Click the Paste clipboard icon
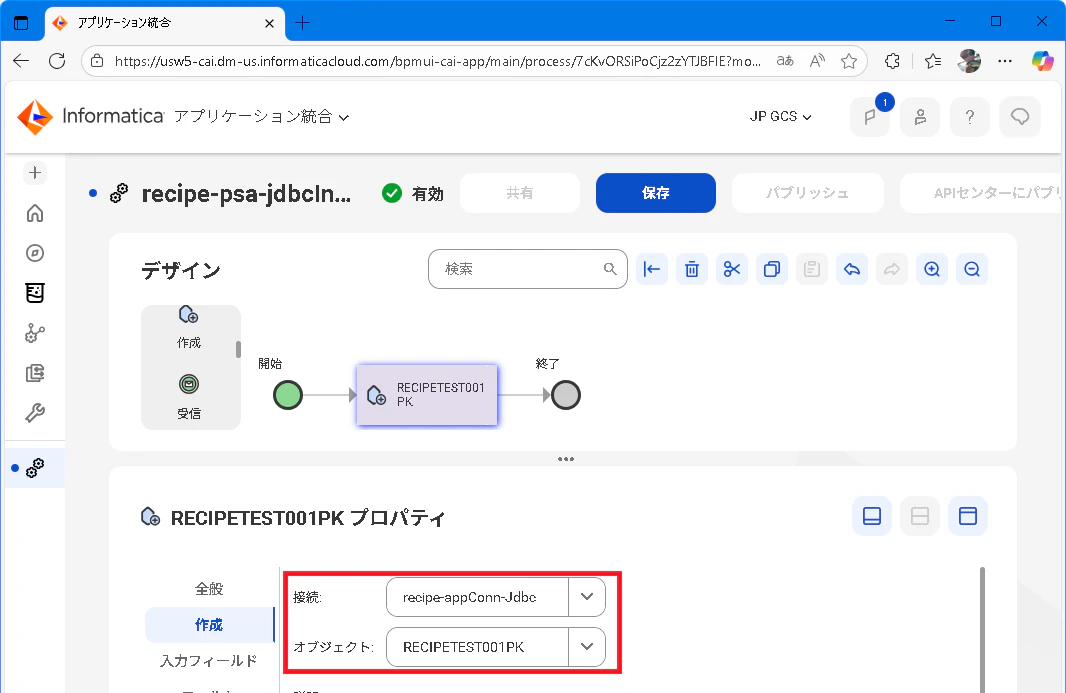1066x693 pixels. click(x=812, y=269)
